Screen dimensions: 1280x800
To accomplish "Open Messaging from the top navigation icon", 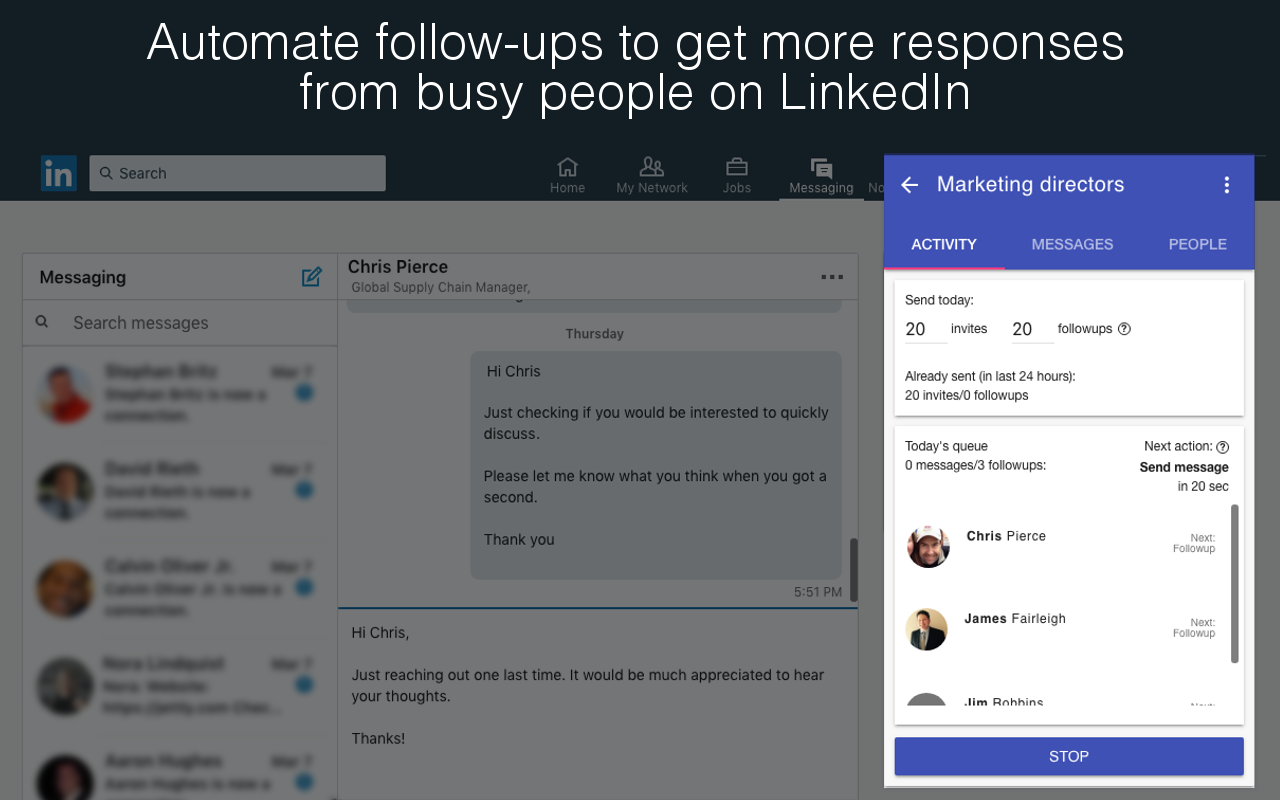I will [820, 168].
